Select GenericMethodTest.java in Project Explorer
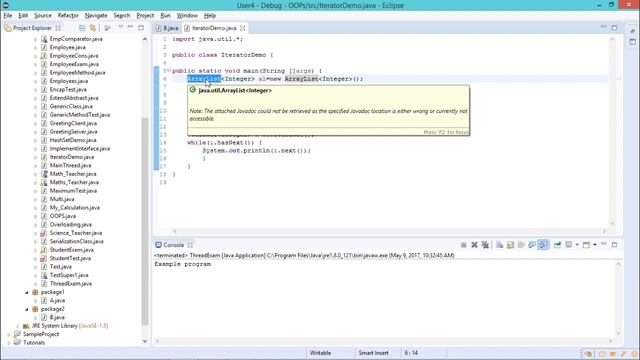The height and width of the screenshot is (360, 640). (x=80, y=115)
